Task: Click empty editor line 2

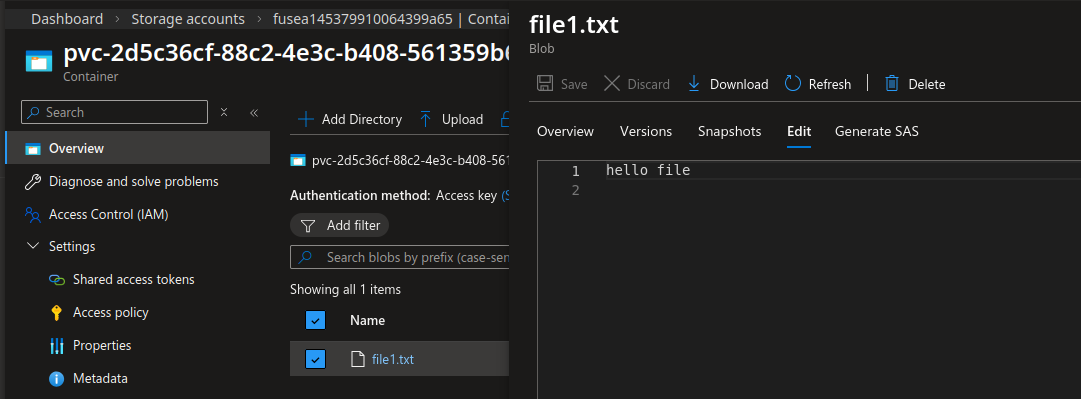Action: pyautogui.click(x=843, y=190)
